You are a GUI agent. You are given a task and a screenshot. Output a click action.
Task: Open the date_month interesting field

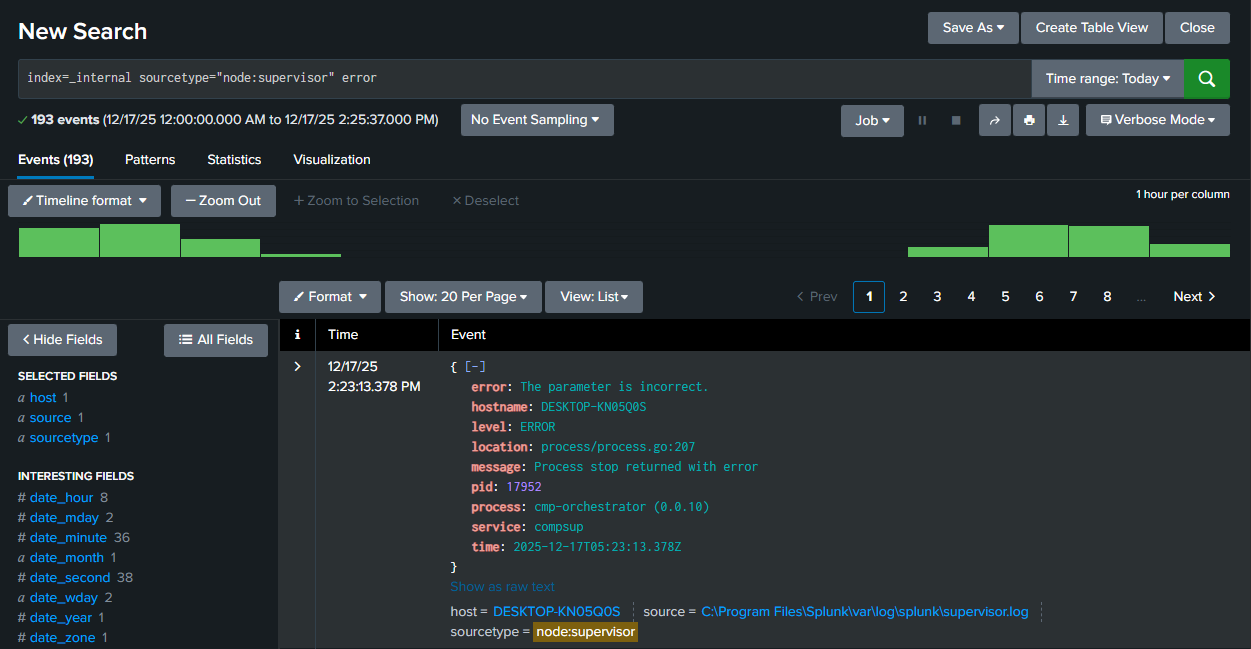(x=67, y=558)
